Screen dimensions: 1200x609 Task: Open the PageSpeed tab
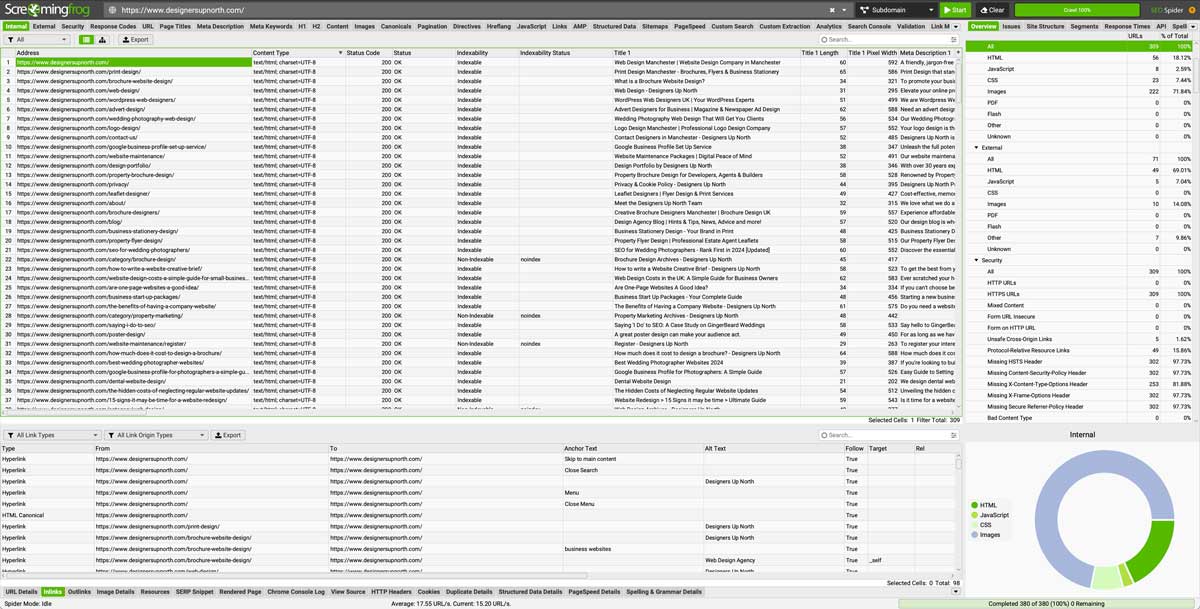689,26
